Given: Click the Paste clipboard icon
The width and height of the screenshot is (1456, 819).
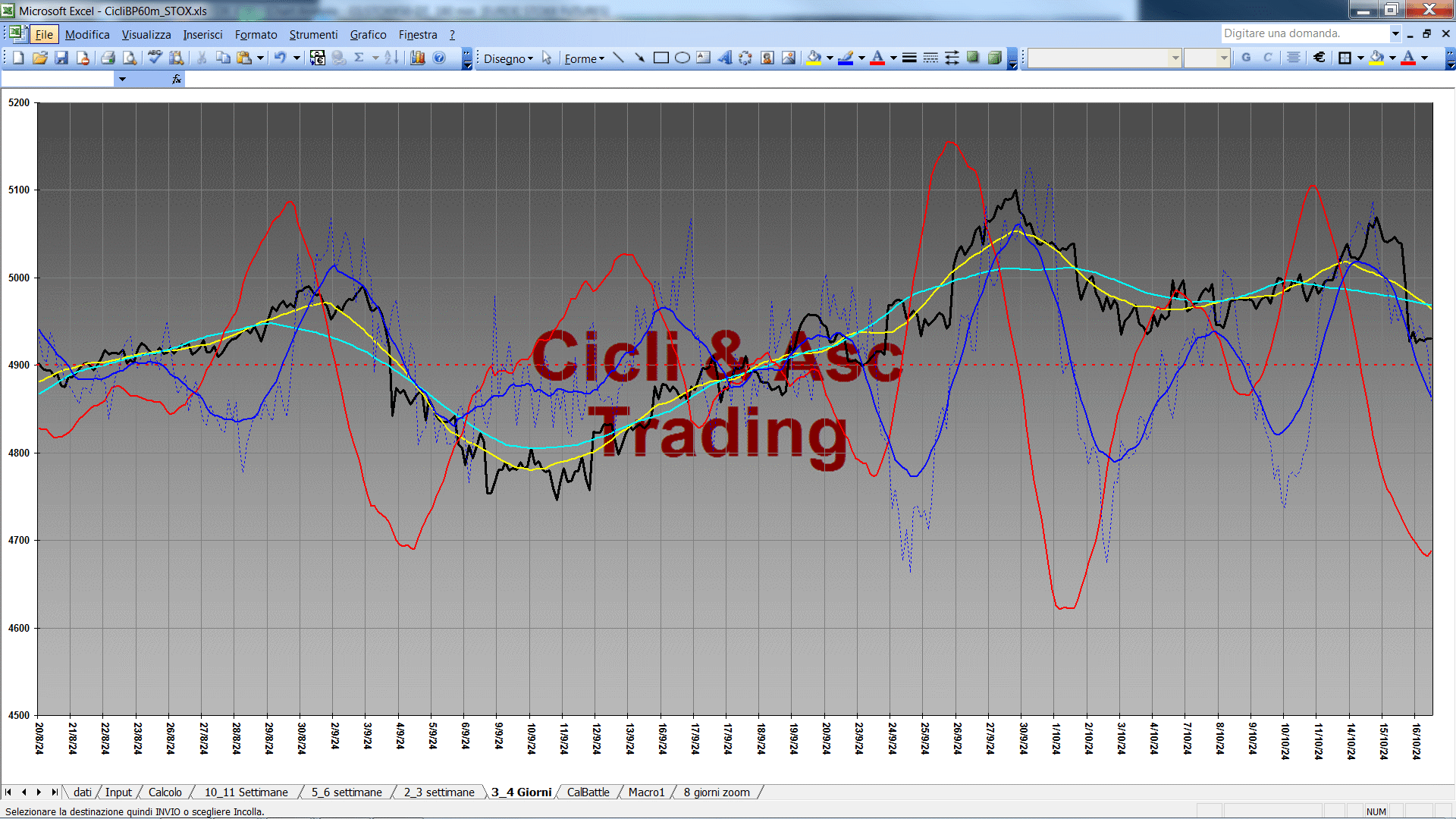Looking at the screenshot, I should 244,58.
